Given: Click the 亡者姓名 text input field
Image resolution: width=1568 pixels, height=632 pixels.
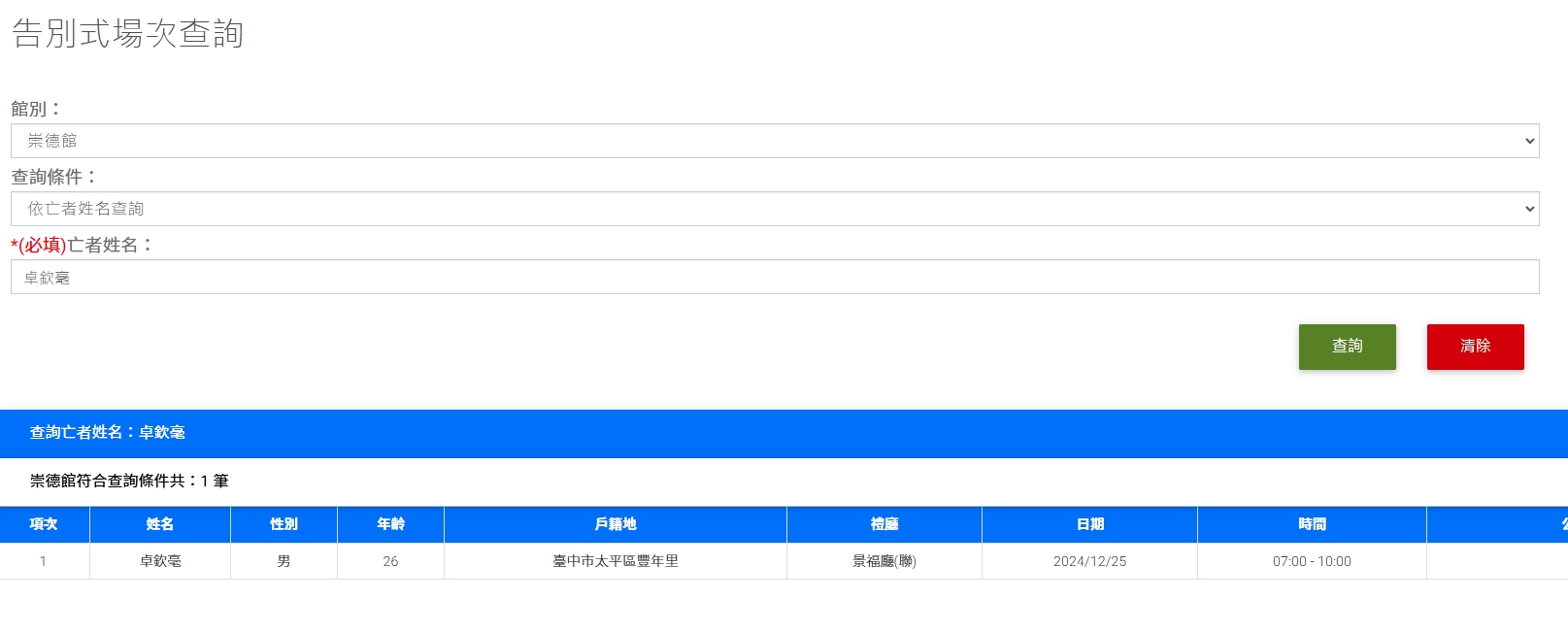Looking at the screenshot, I should pos(774,277).
